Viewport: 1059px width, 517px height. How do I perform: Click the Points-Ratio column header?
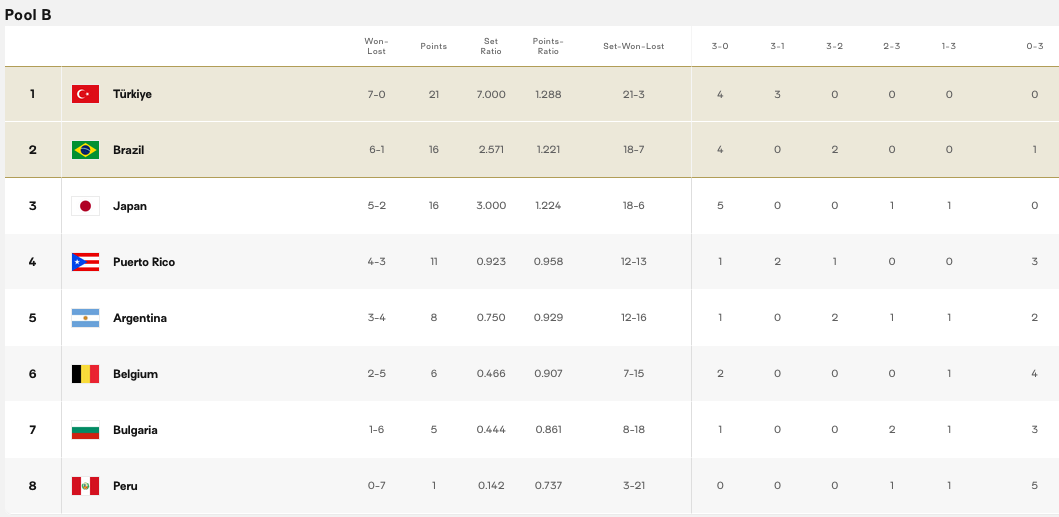coord(548,46)
